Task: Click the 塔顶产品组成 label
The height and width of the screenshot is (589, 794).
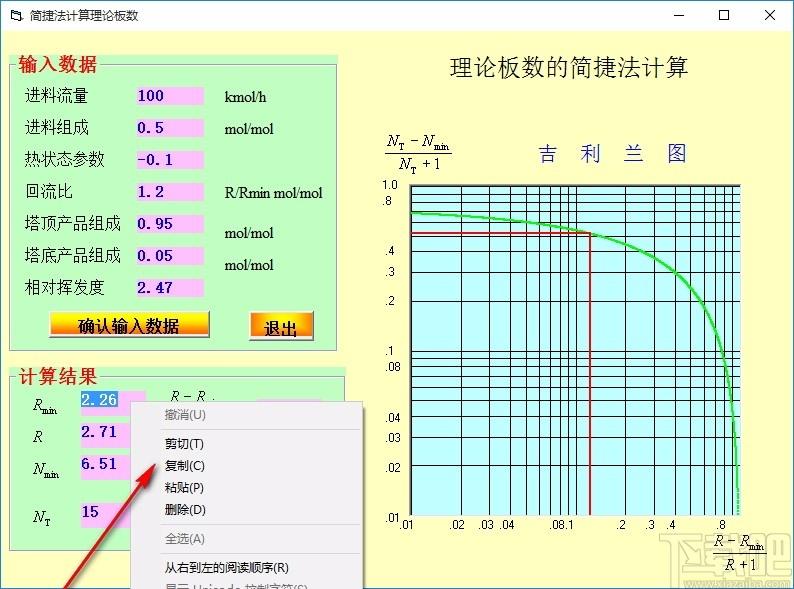Action: tap(73, 223)
